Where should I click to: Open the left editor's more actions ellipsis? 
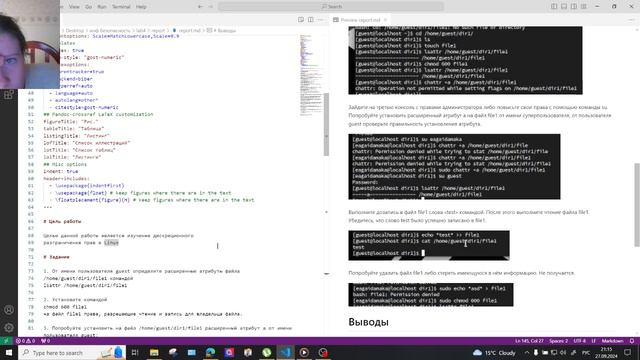tap(321, 20)
